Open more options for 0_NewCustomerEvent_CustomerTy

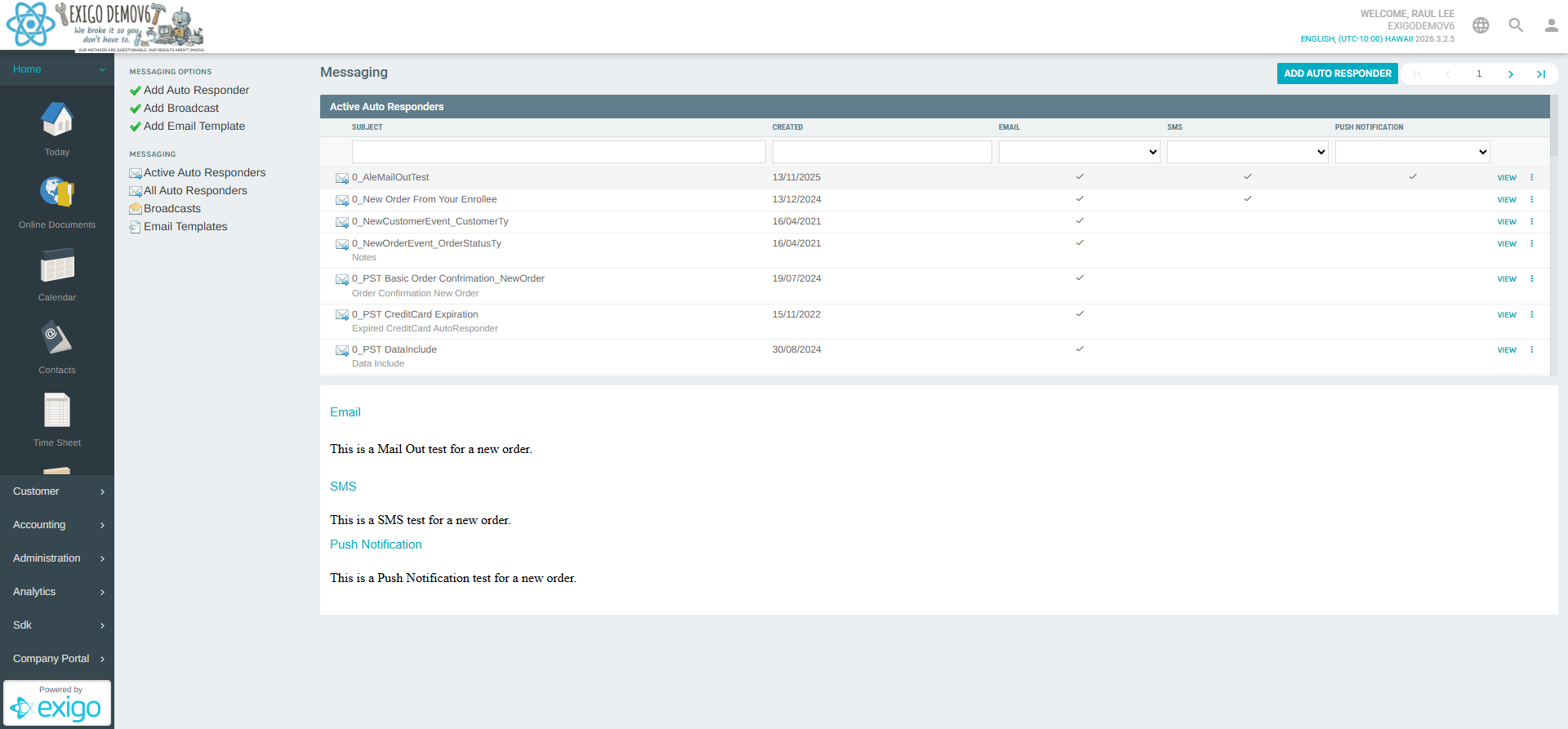(x=1531, y=221)
